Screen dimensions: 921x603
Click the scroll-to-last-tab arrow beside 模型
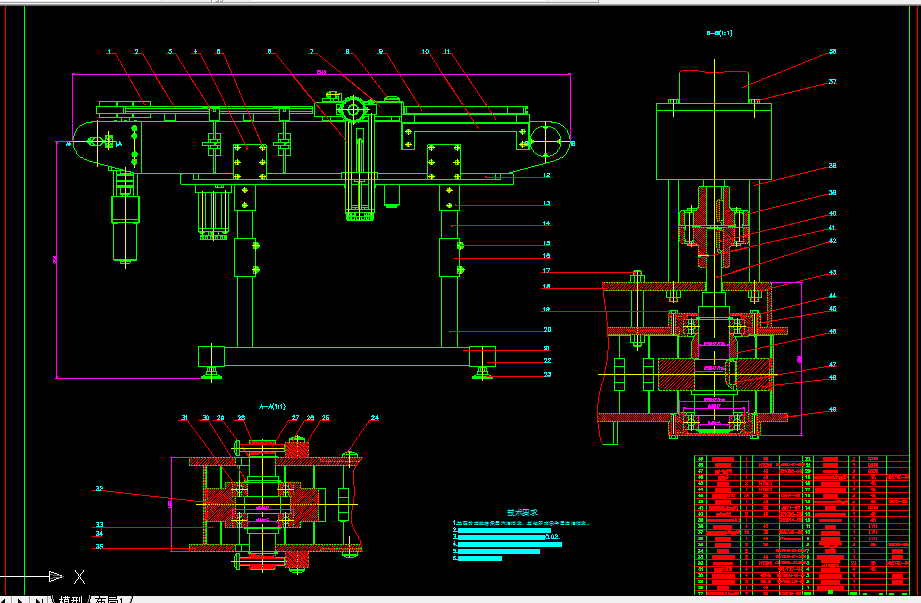[39, 600]
